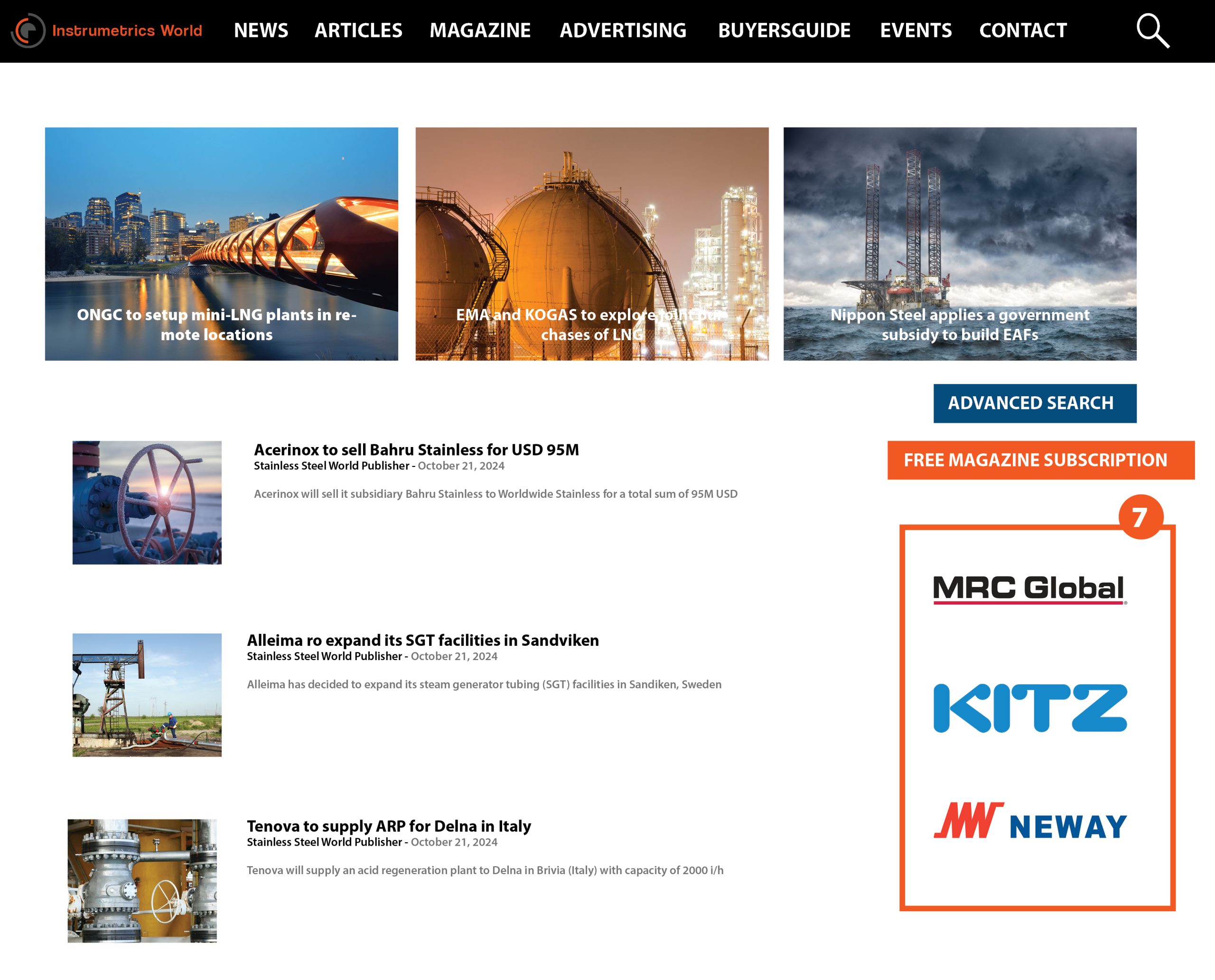Open the NEWAY sponsor logo
Screen dimensions: 1215x980
(x=1030, y=821)
